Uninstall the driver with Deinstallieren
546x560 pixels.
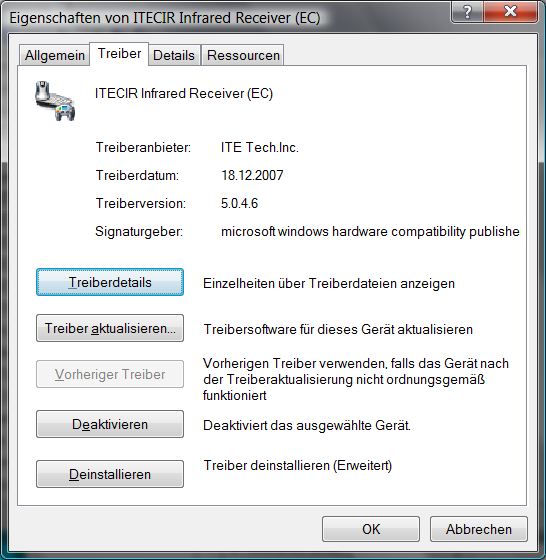tap(110, 474)
